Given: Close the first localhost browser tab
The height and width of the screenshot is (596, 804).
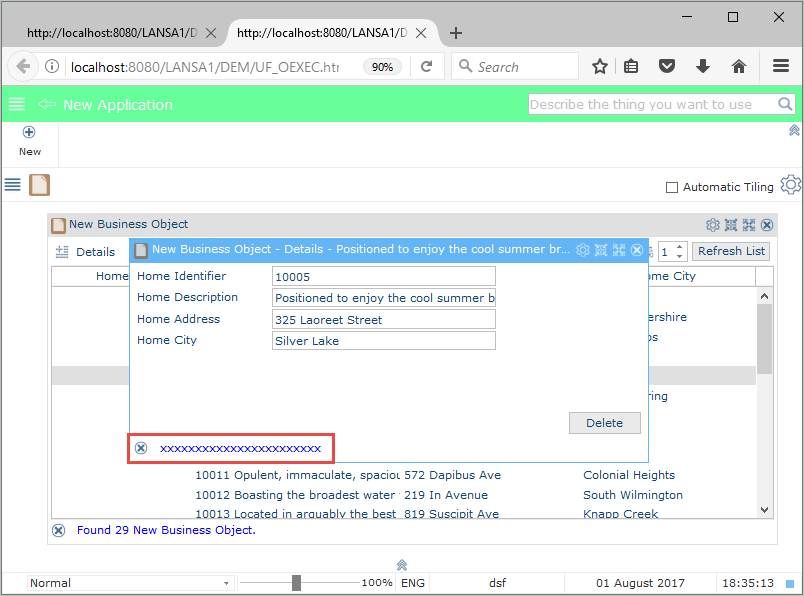Looking at the screenshot, I should coord(211,33).
